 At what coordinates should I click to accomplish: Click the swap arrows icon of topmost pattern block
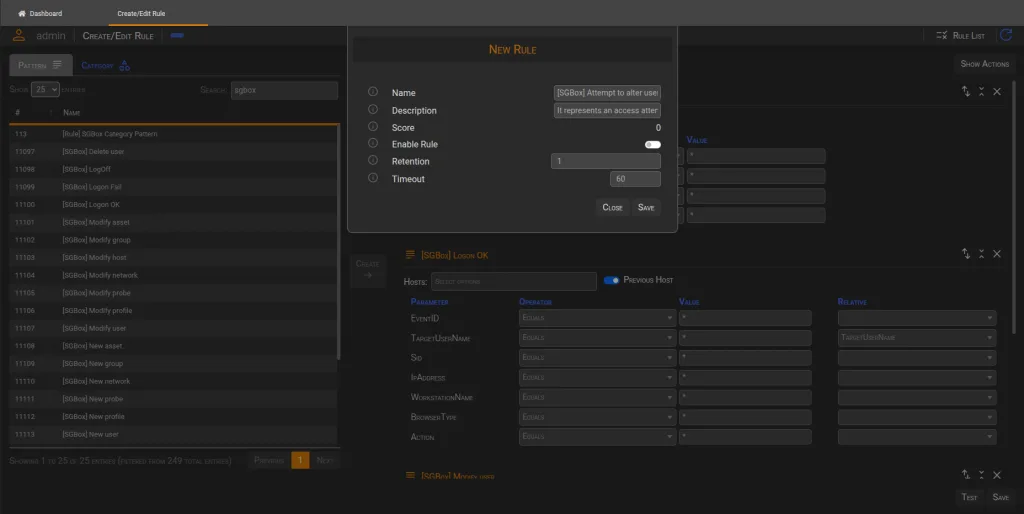[966, 91]
